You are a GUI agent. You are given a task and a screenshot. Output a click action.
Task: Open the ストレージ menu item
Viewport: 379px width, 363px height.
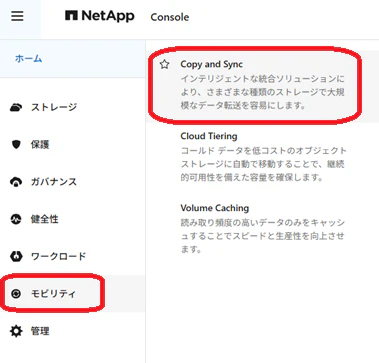coord(54,107)
